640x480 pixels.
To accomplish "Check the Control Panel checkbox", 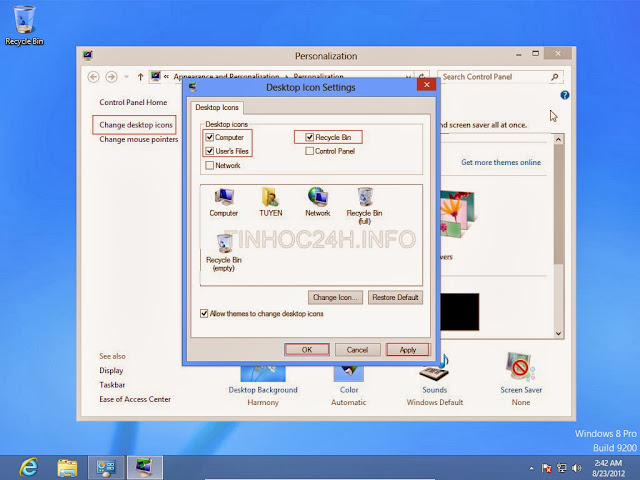I will (309, 151).
